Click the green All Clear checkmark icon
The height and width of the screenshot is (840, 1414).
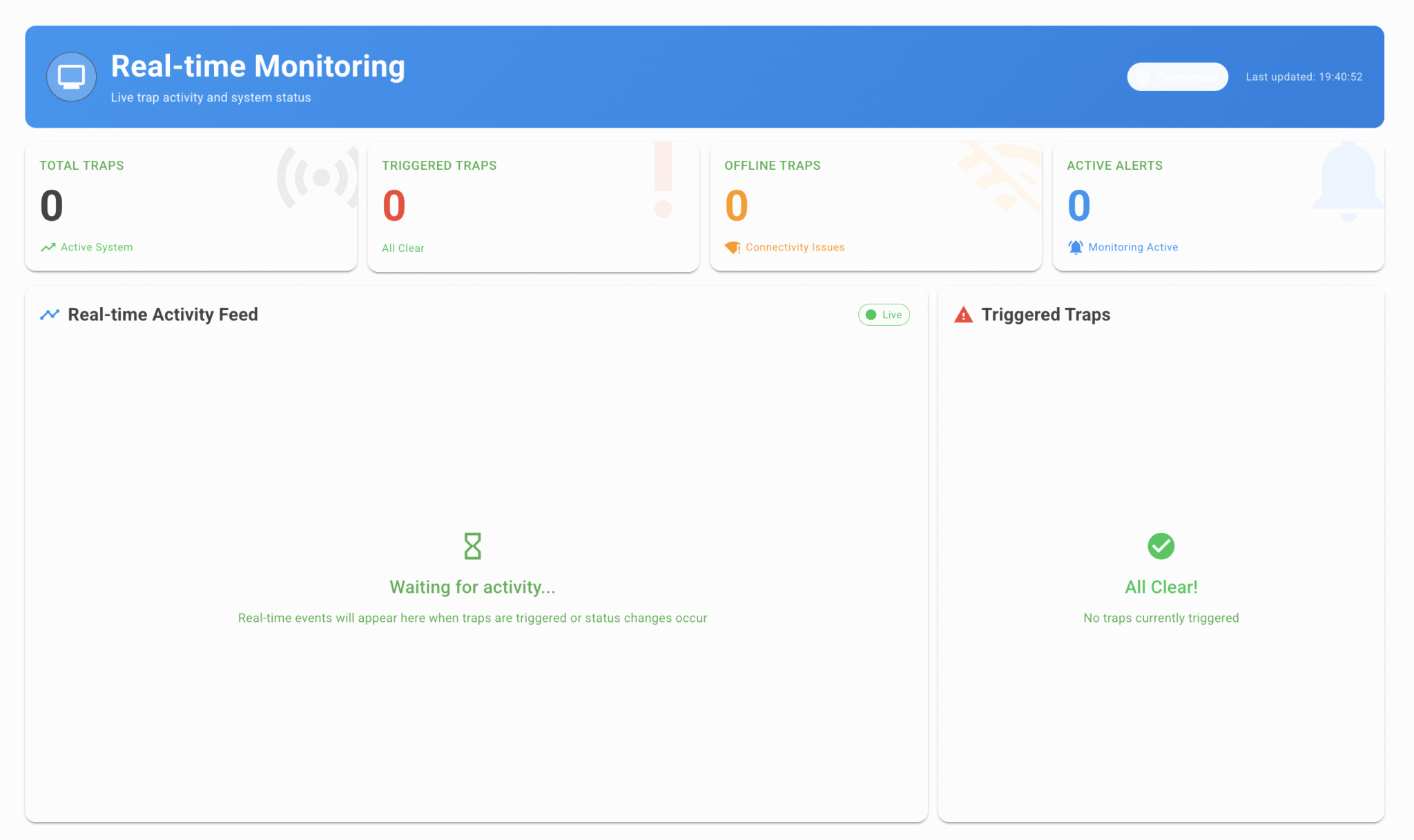click(1161, 546)
